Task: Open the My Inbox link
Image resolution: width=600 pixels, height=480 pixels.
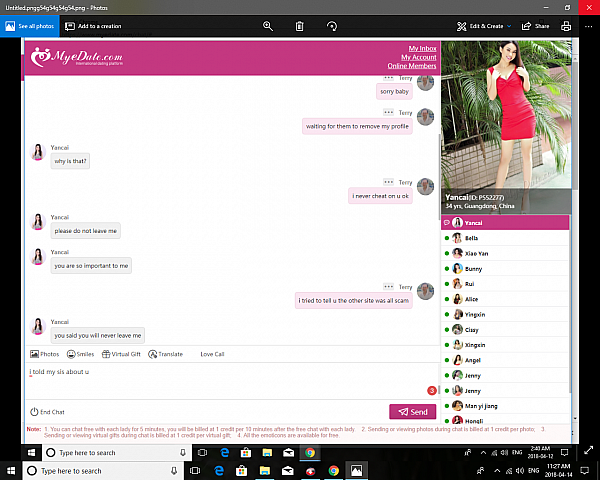Action: [x=422, y=48]
